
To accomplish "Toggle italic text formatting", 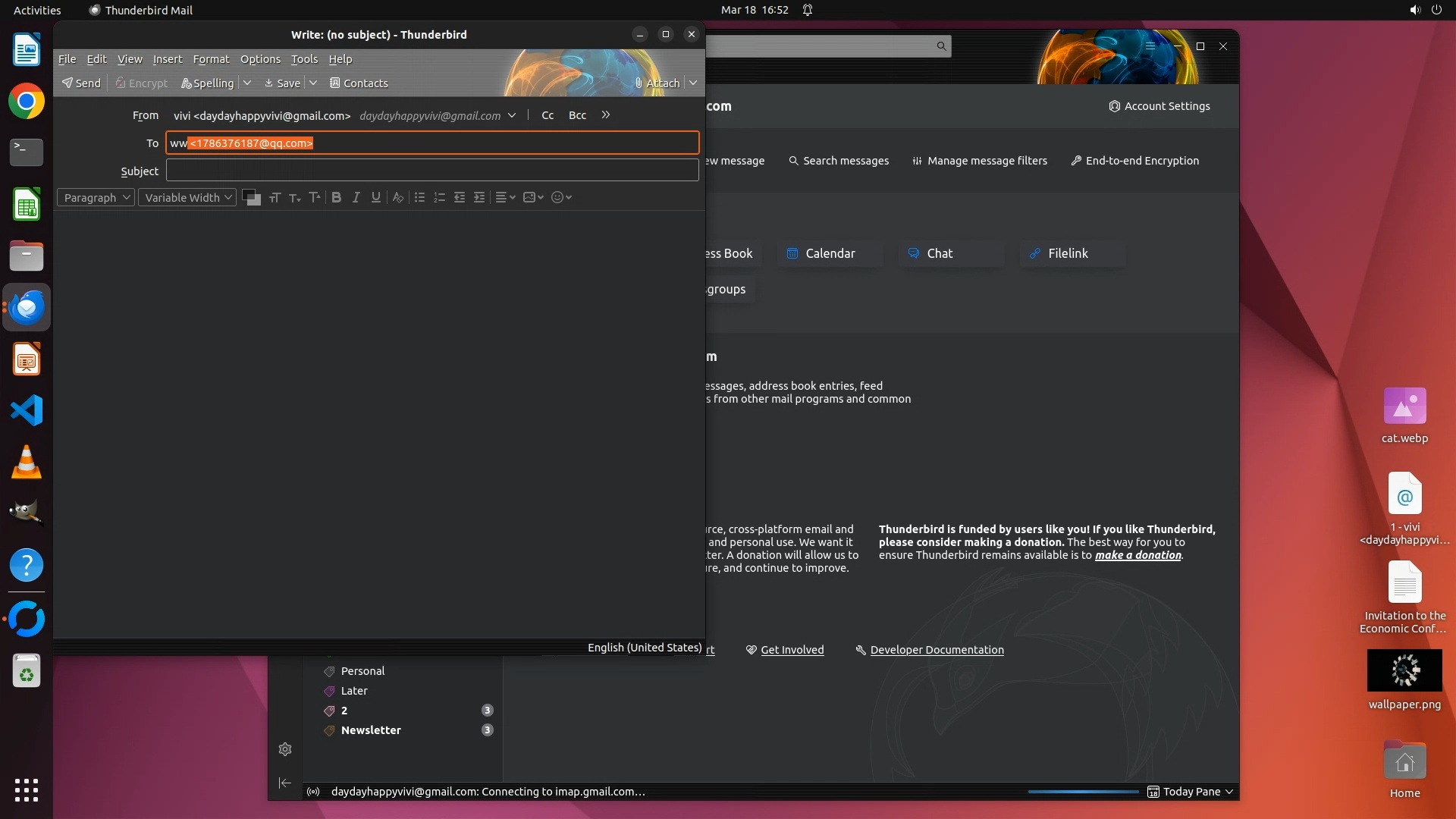I will click(x=356, y=197).
